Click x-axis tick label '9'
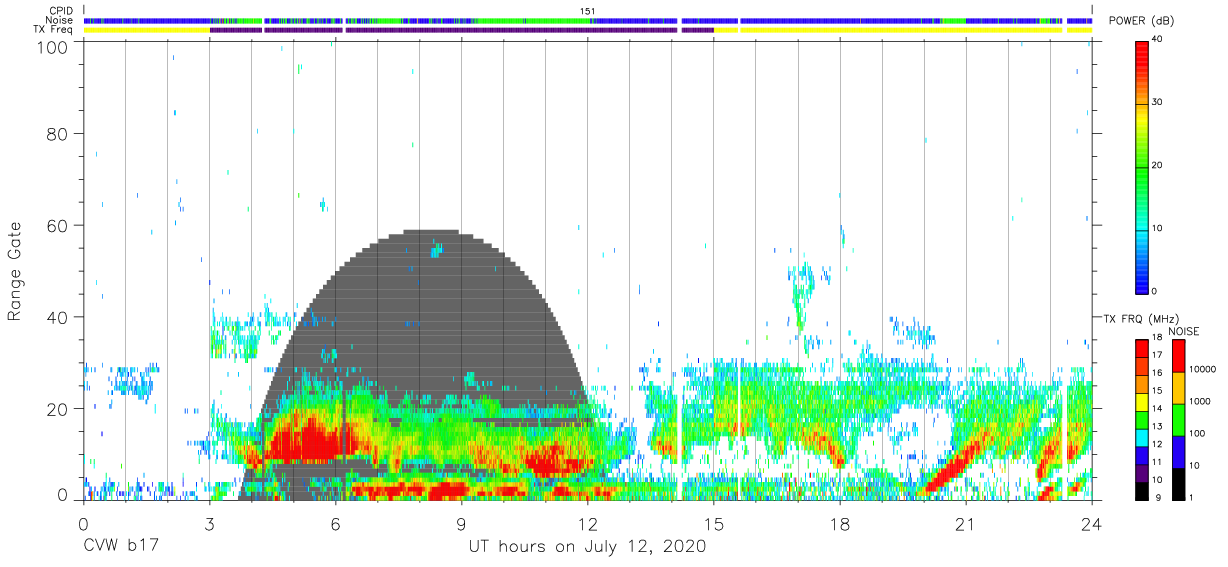The image size is (1228, 567). [461, 524]
